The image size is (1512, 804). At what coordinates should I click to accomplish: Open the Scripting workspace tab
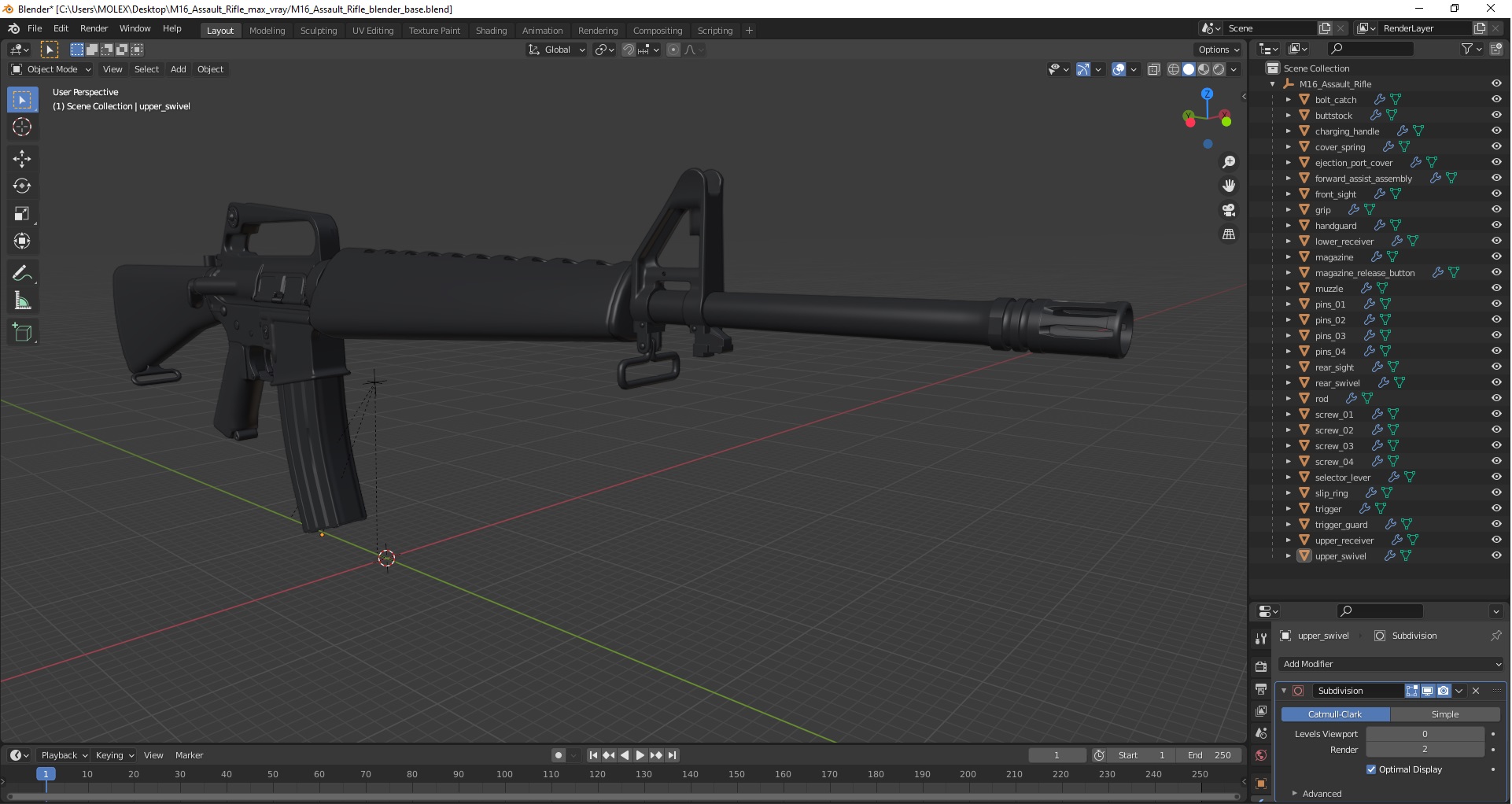point(714,31)
